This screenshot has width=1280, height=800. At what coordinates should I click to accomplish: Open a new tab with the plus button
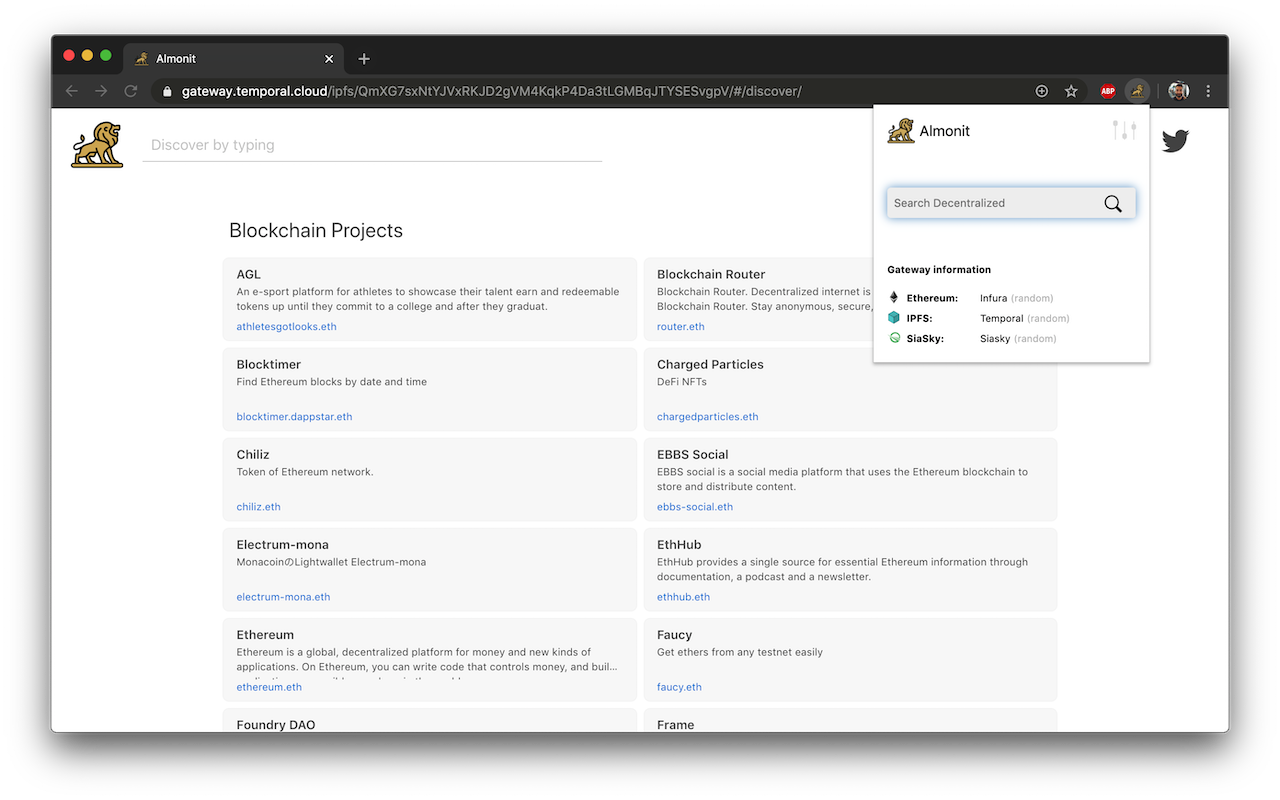point(364,59)
